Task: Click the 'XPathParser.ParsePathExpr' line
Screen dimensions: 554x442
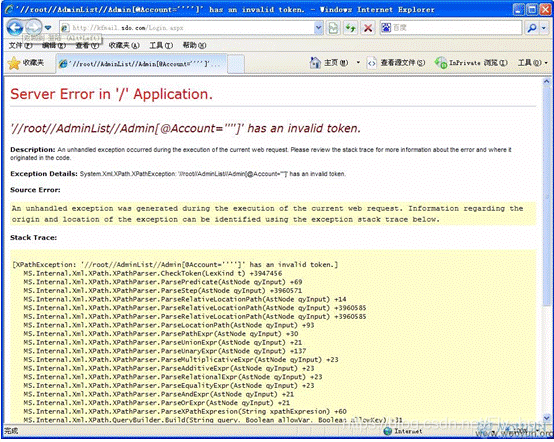Action: pyautogui.click(x=161, y=334)
